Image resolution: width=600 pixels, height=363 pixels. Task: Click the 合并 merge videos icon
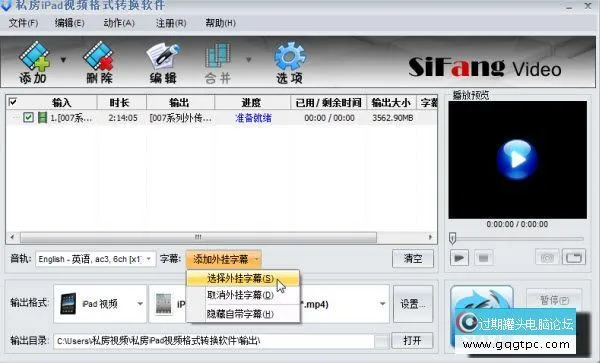coord(218,62)
